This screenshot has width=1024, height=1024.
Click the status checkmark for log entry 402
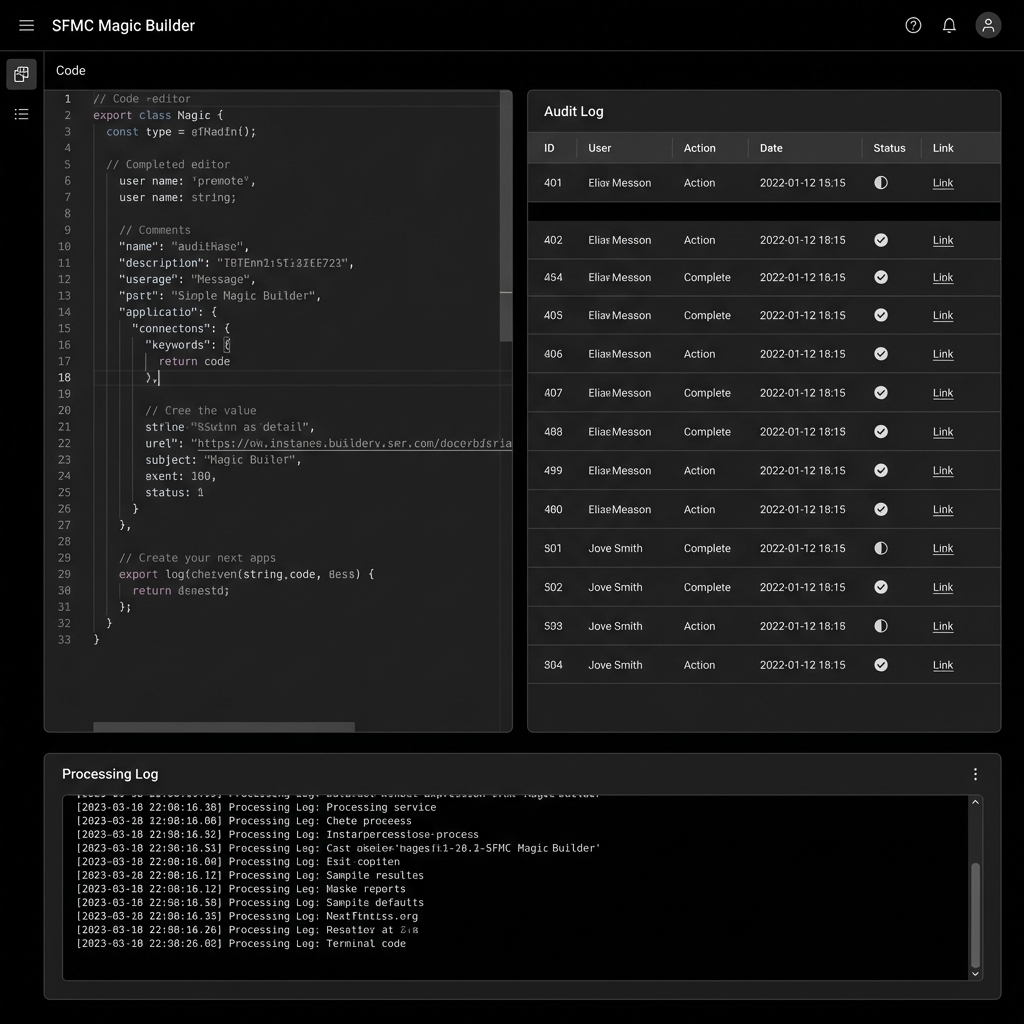pyautogui.click(x=881, y=240)
